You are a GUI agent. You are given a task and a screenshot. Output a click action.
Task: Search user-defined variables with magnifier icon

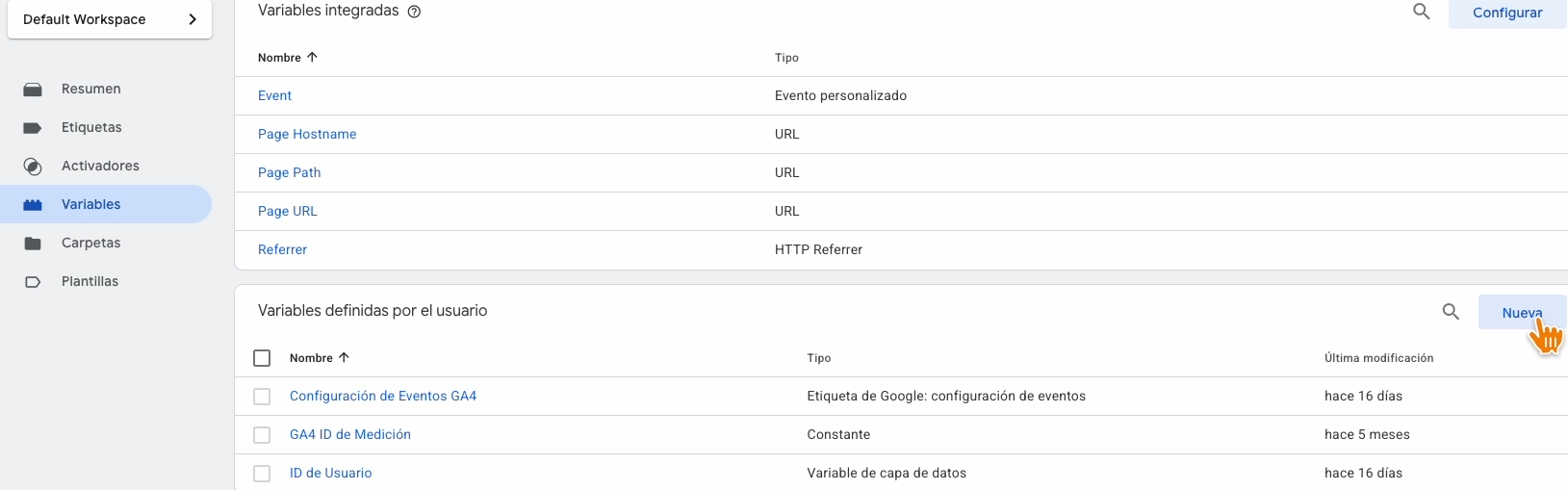click(1451, 311)
